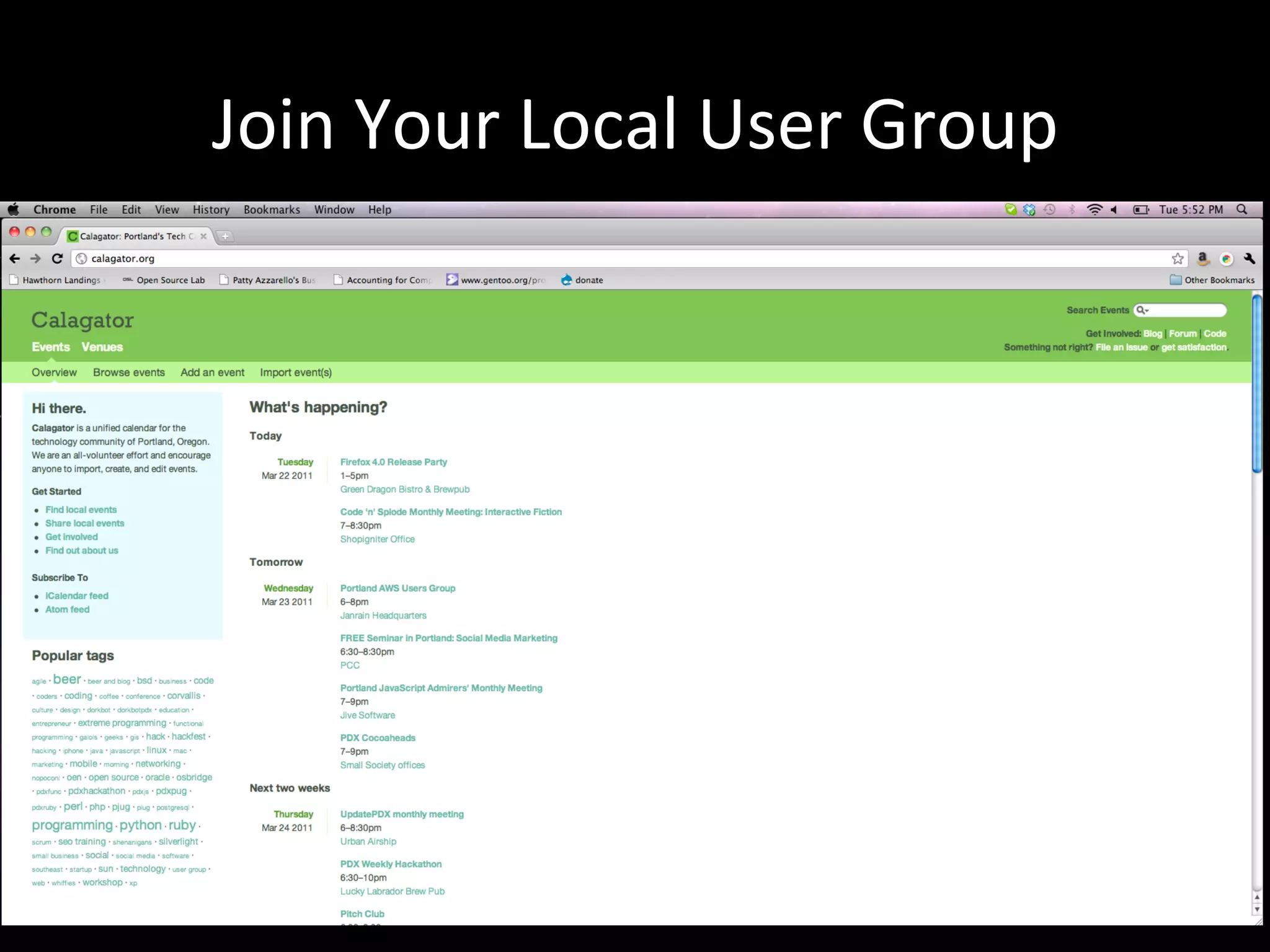Open the Window menu
The image size is (1270, 952).
[334, 209]
